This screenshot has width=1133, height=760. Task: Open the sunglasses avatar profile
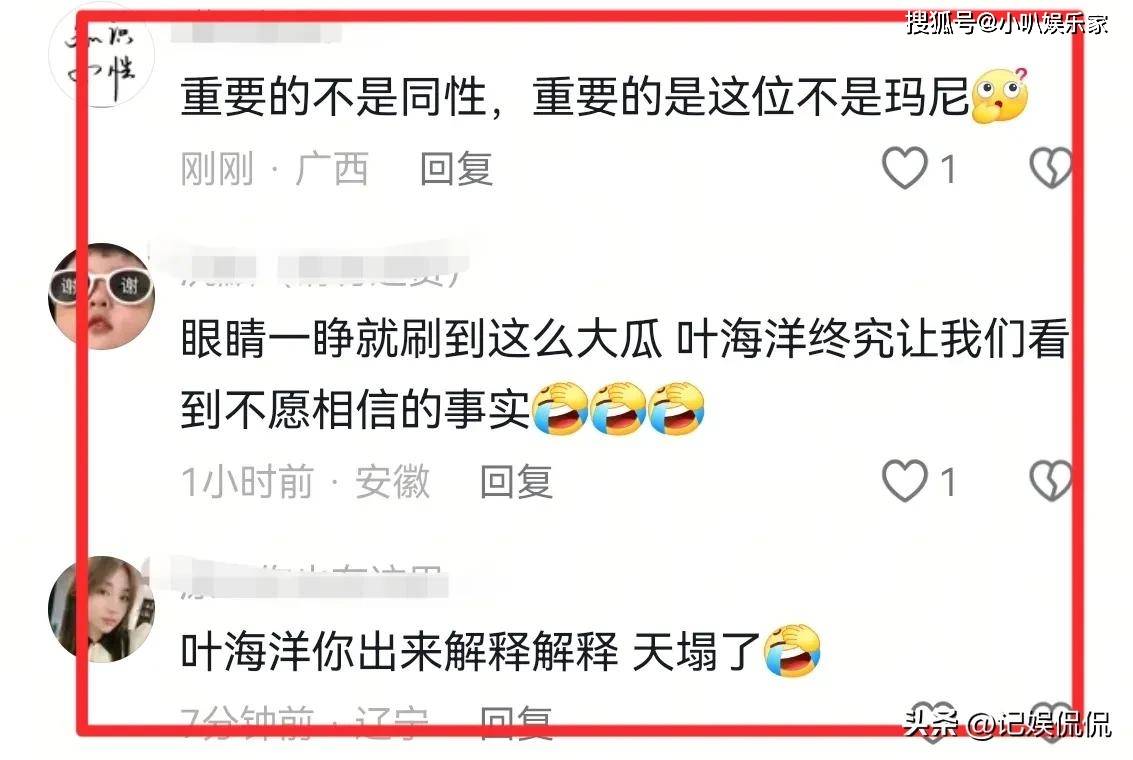tap(101, 296)
